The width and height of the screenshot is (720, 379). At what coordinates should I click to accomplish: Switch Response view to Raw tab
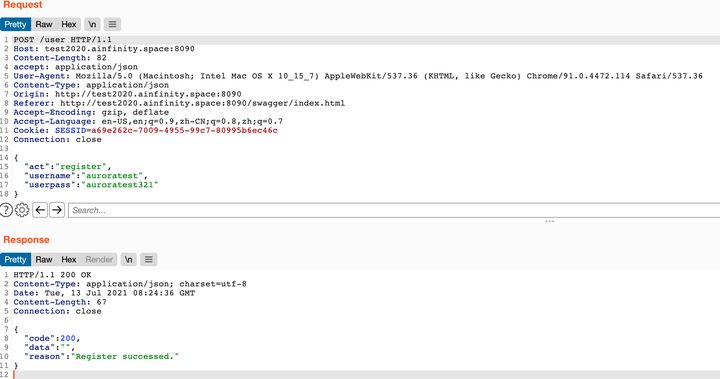pos(44,259)
